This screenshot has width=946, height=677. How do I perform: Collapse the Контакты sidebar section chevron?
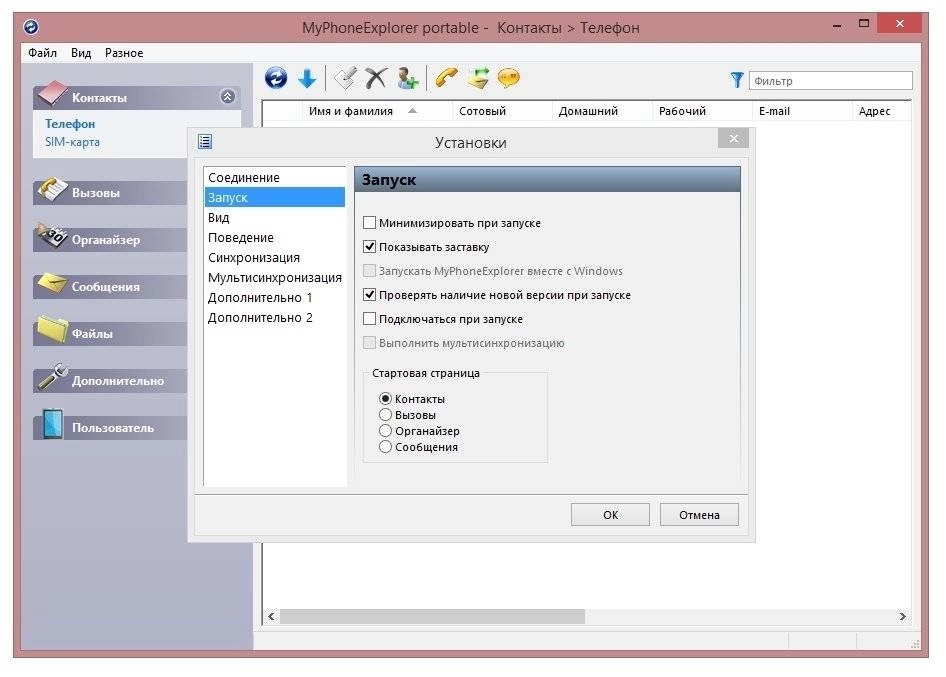[227, 97]
